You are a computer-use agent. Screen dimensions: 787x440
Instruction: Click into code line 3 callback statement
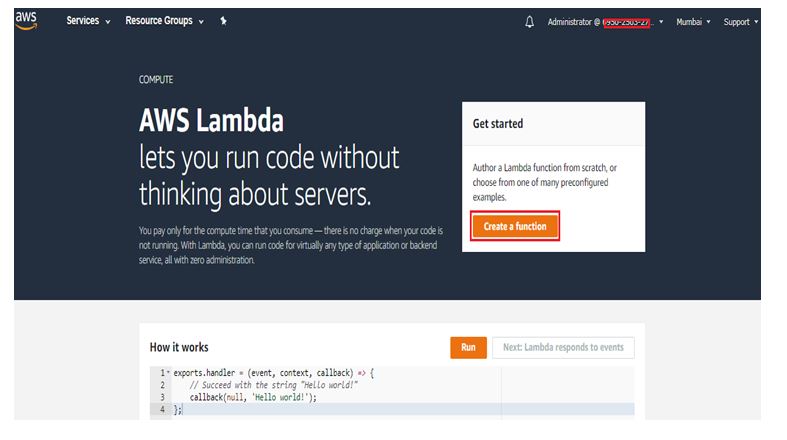(x=253, y=397)
